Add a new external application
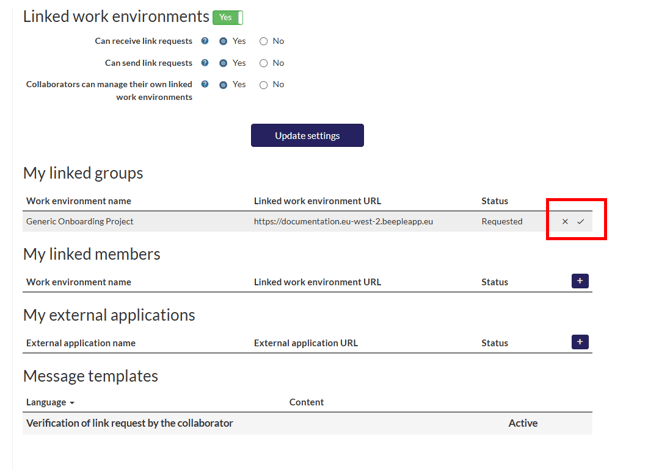 (580, 342)
